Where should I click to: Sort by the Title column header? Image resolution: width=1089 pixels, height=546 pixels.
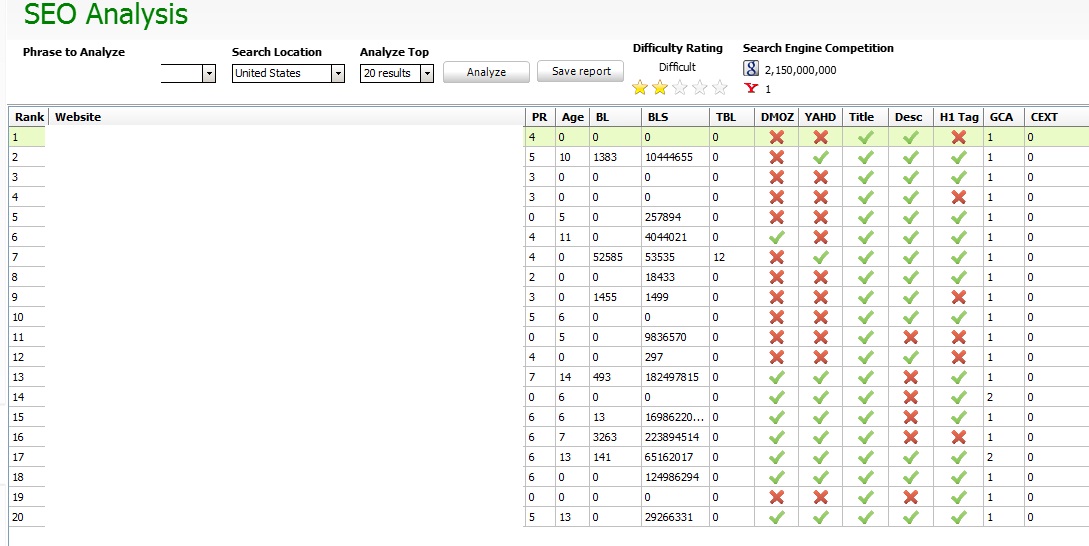tap(865, 117)
